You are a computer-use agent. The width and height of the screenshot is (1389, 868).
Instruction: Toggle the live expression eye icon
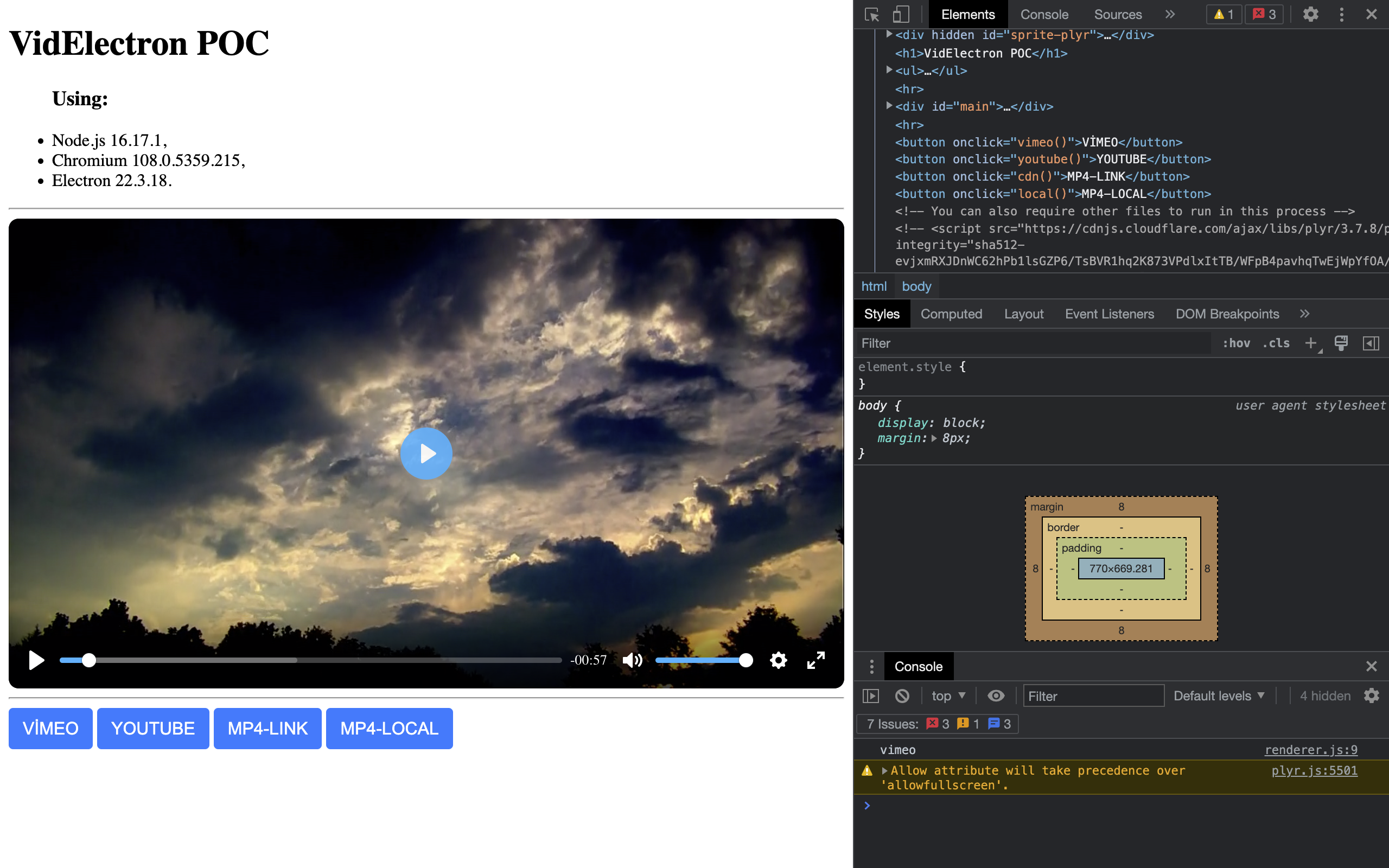pyautogui.click(x=996, y=696)
